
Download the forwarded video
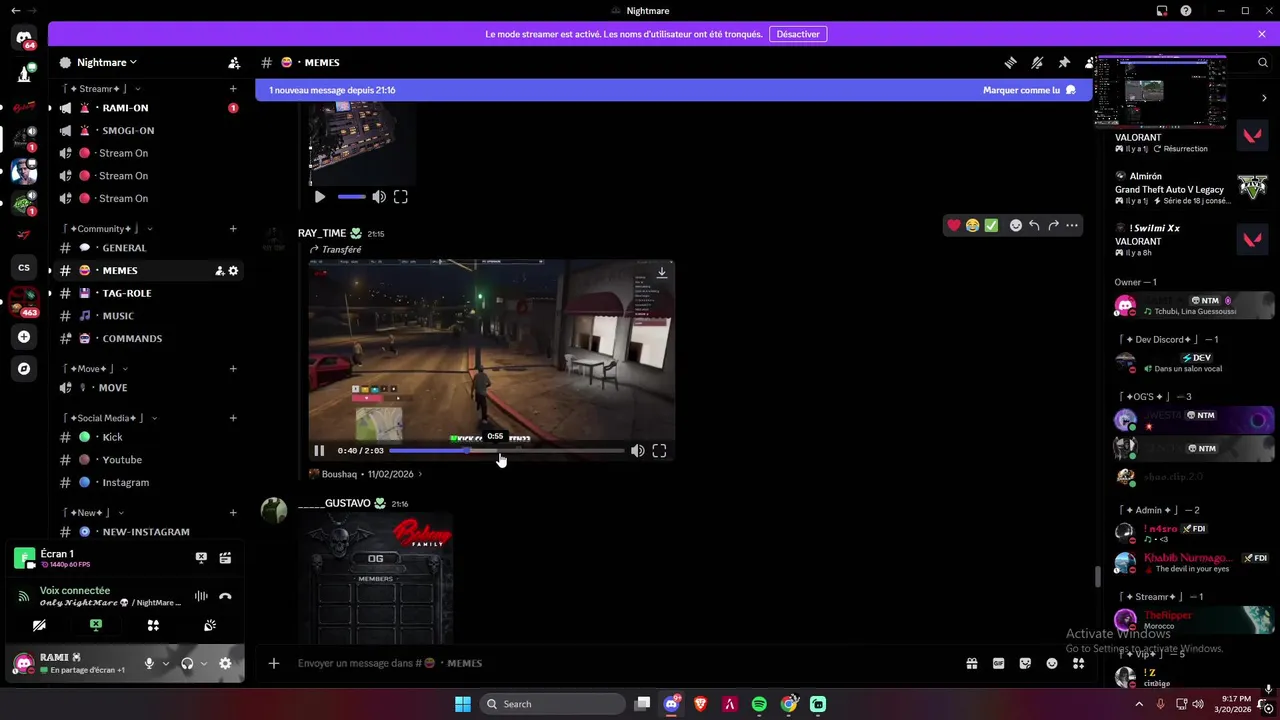pyautogui.click(x=661, y=272)
